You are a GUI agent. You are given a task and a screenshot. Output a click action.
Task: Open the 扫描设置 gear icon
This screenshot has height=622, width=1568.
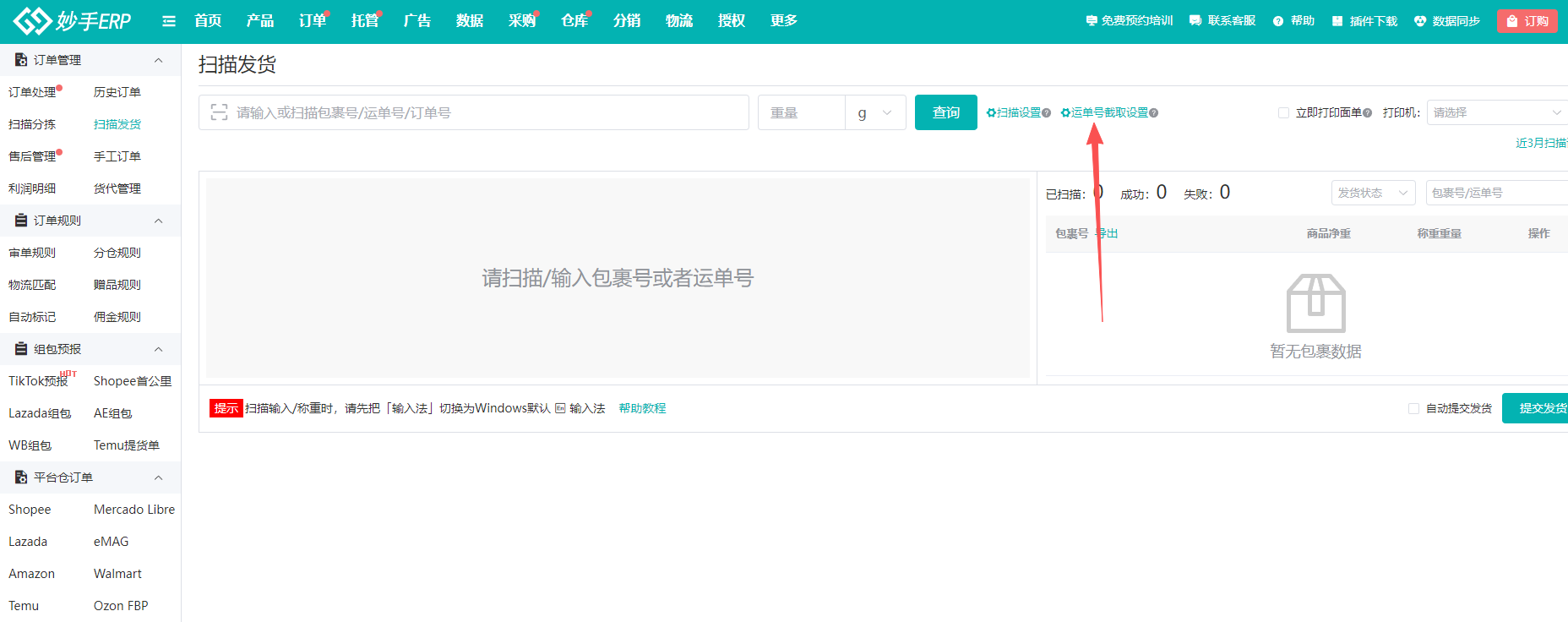992,113
